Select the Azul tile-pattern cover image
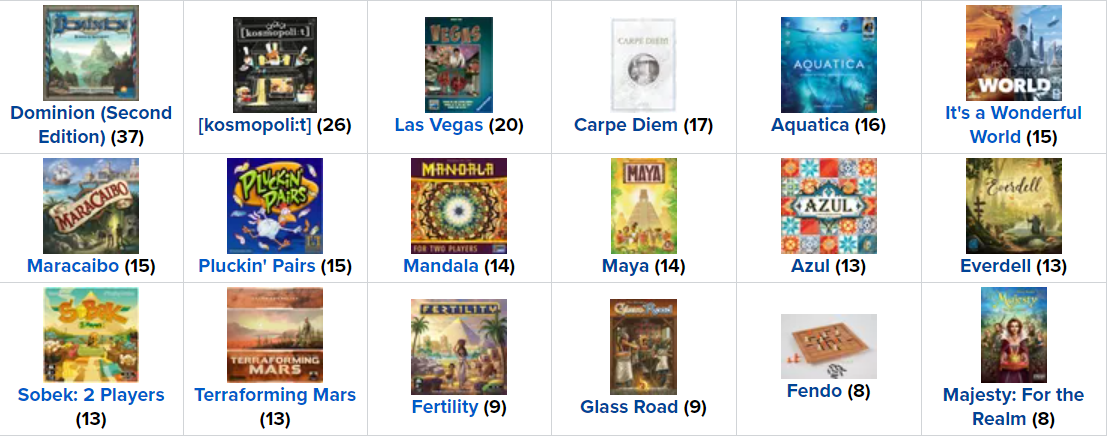The width and height of the screenshot is (1108, 436). click(828, 206)
